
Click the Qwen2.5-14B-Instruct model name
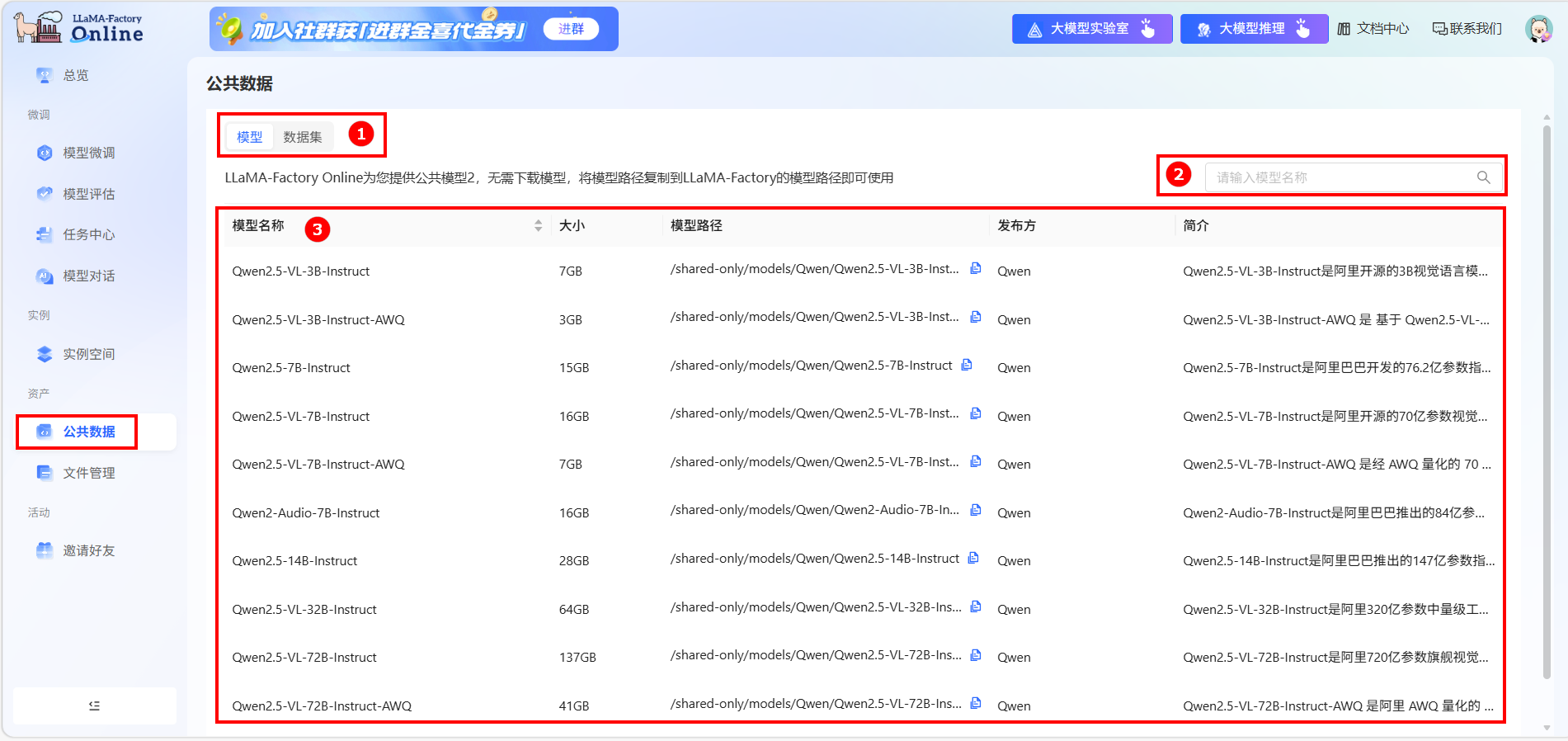click(x=294, y=561)
